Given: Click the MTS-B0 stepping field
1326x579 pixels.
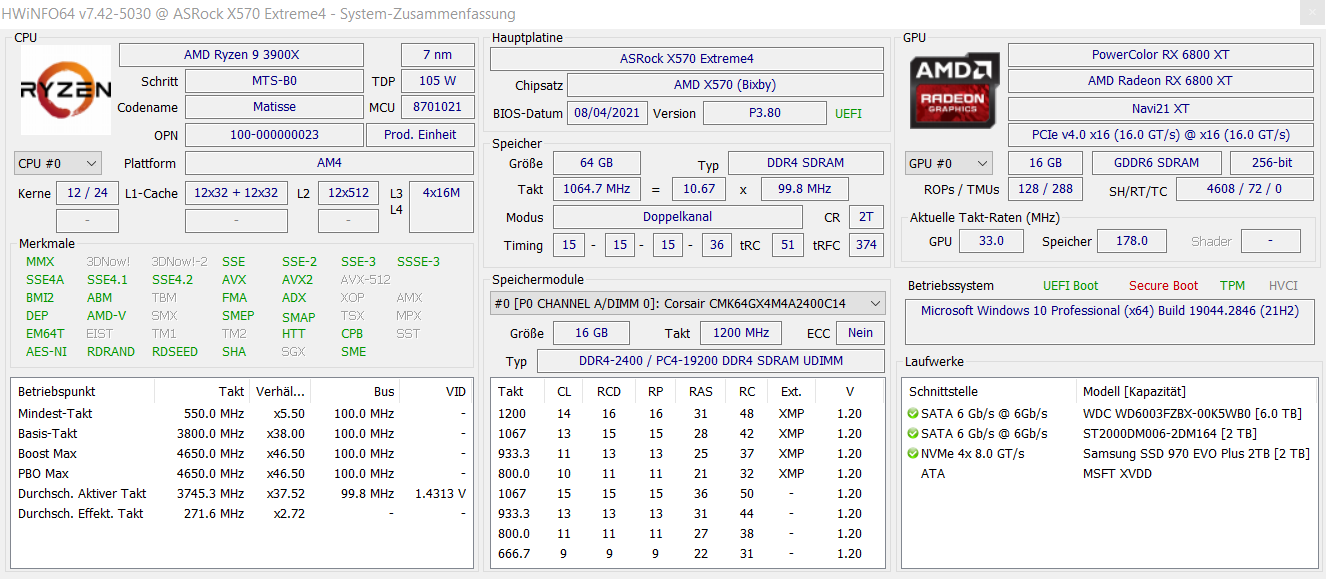Looking at the screenshot, I should coord(274,81).
